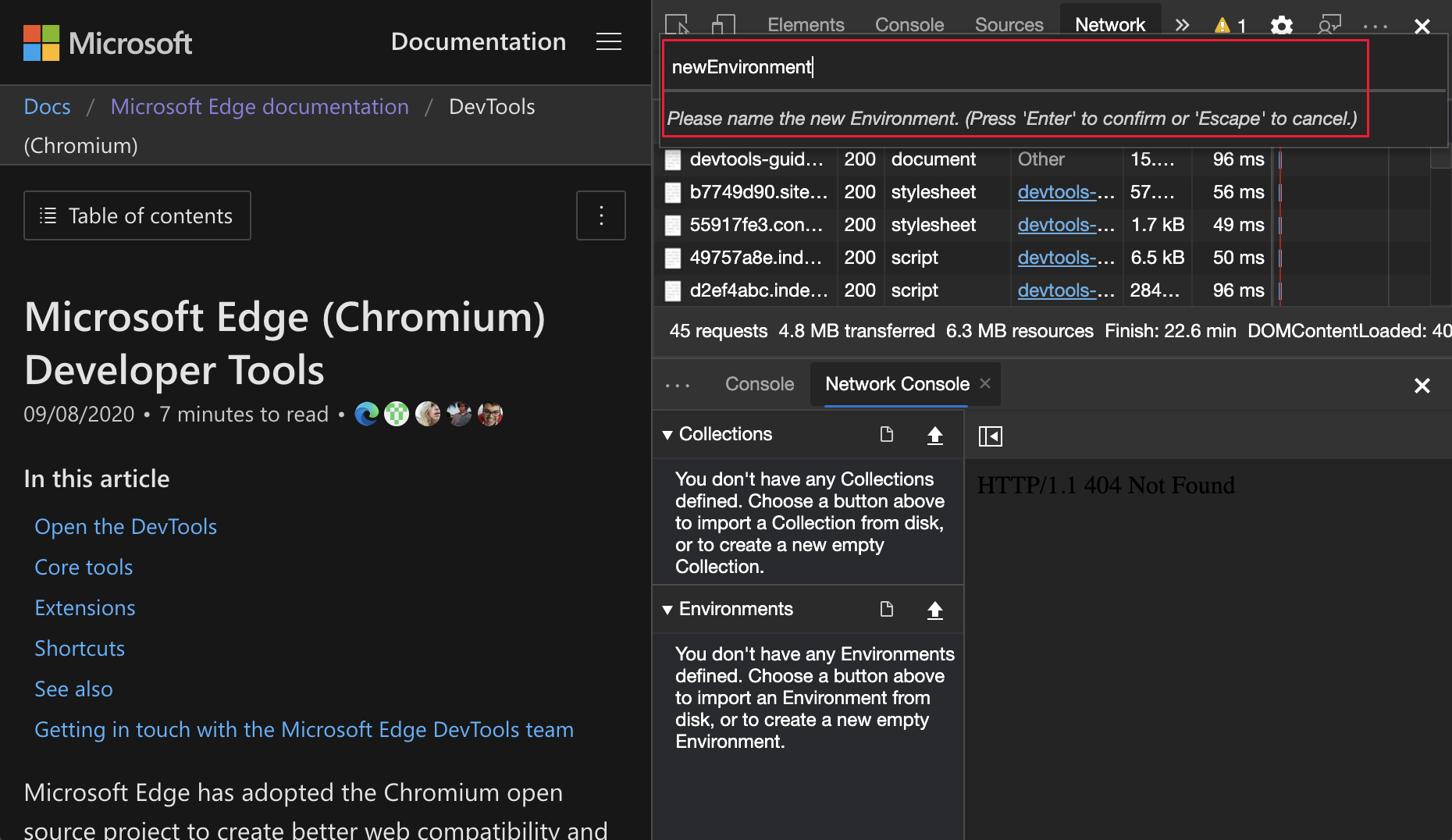The width and height of the screenshot is (1452, 840).
Task: Open the Documentation hamburger menu
Action: 609,41
